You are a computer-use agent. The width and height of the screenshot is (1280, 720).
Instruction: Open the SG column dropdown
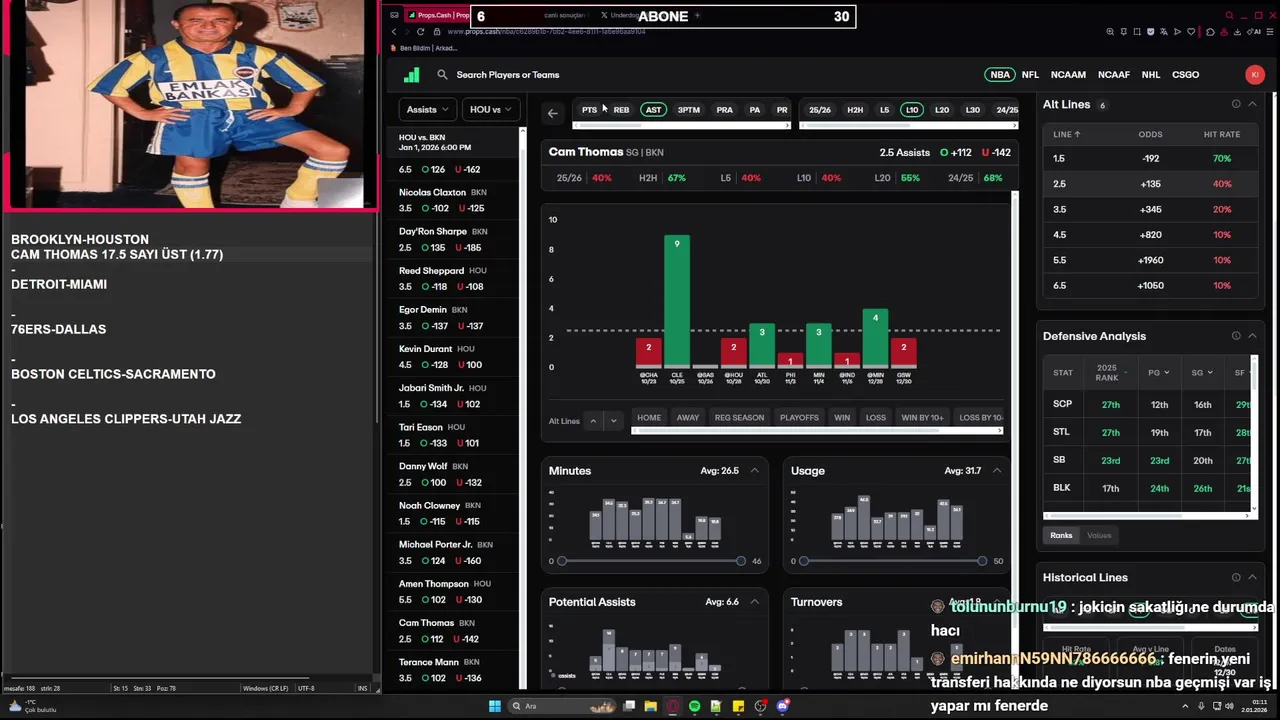pyautogui.click(x=1201, y=373)
